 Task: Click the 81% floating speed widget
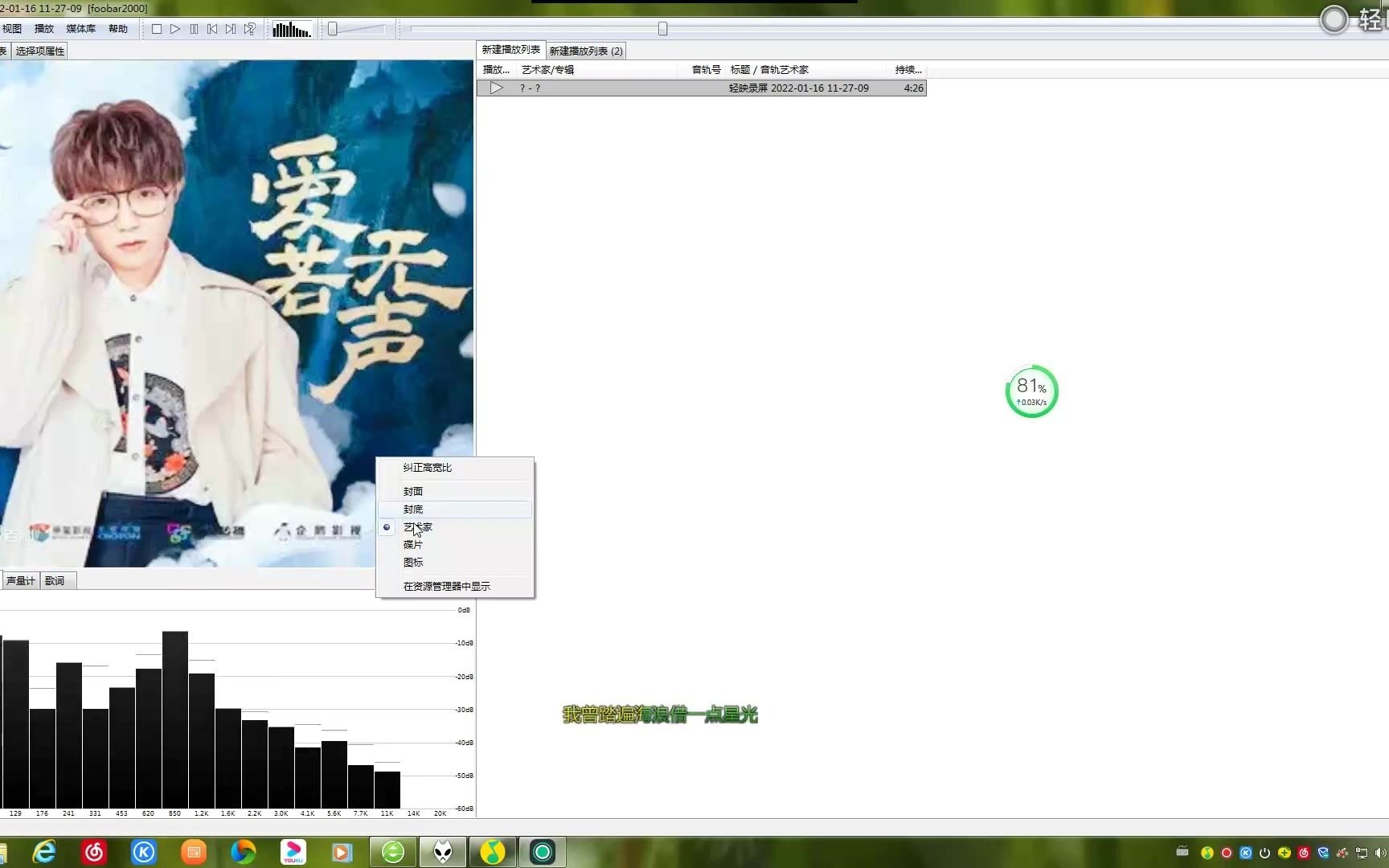(1031, 391)
